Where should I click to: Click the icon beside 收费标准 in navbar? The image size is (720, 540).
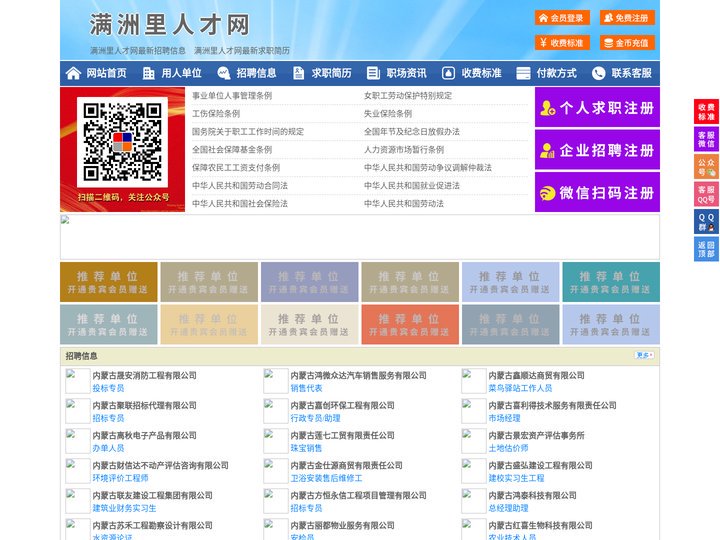[448, 73]
